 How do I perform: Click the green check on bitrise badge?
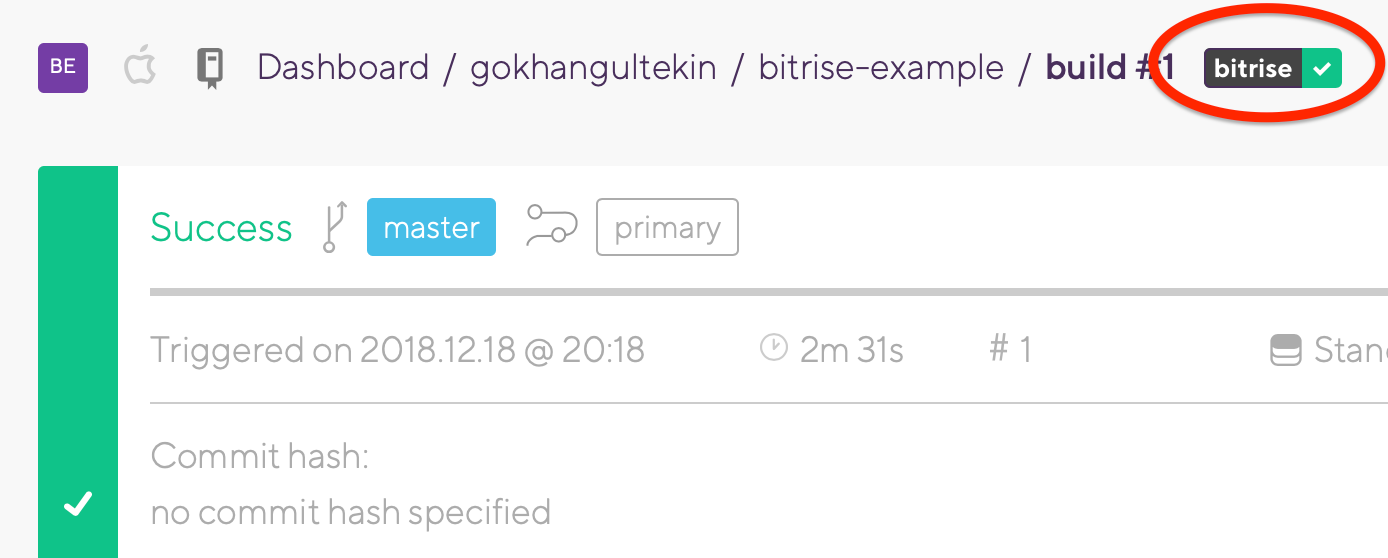(1322, 69)
